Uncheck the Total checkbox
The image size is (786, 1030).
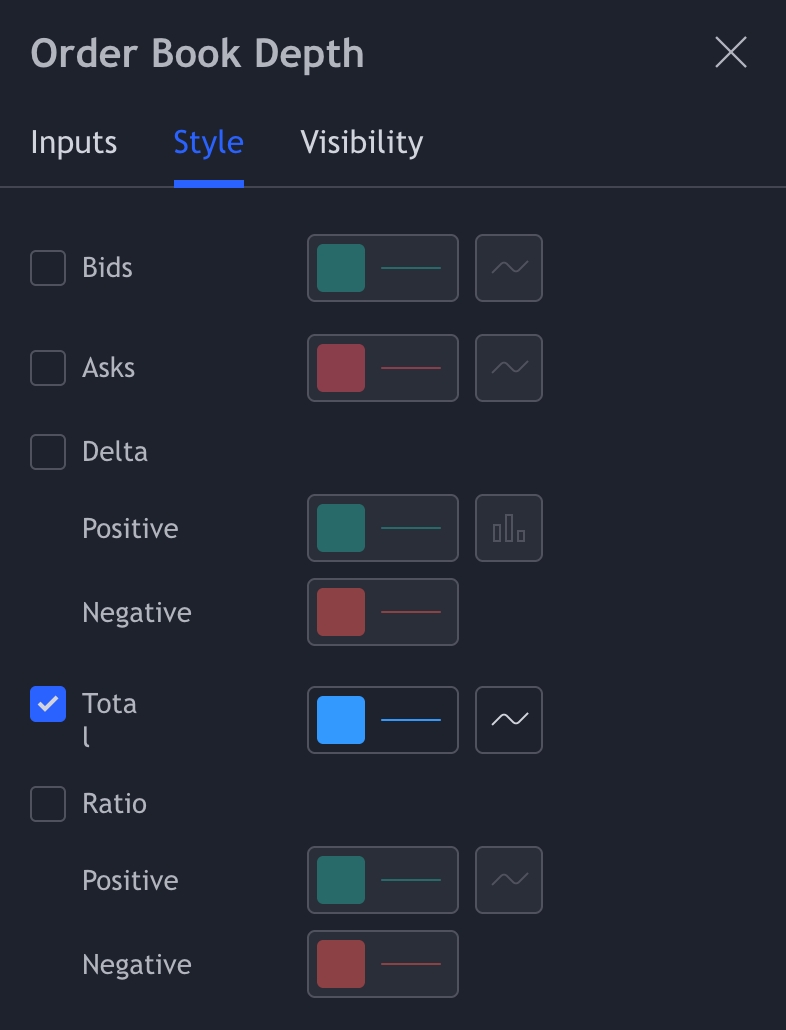tap(48, 704)
